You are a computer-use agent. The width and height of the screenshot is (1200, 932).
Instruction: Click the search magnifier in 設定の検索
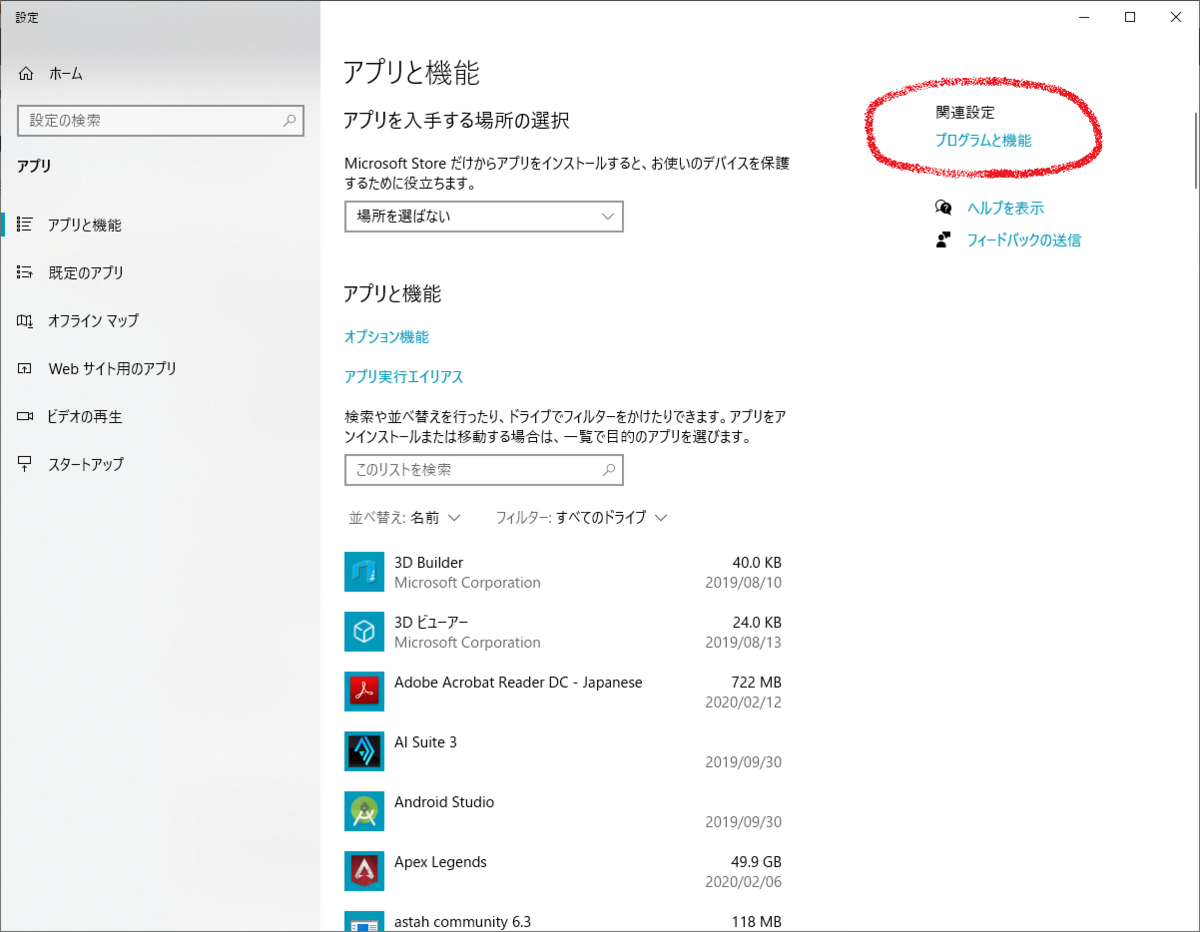click(x=289, y=120)
